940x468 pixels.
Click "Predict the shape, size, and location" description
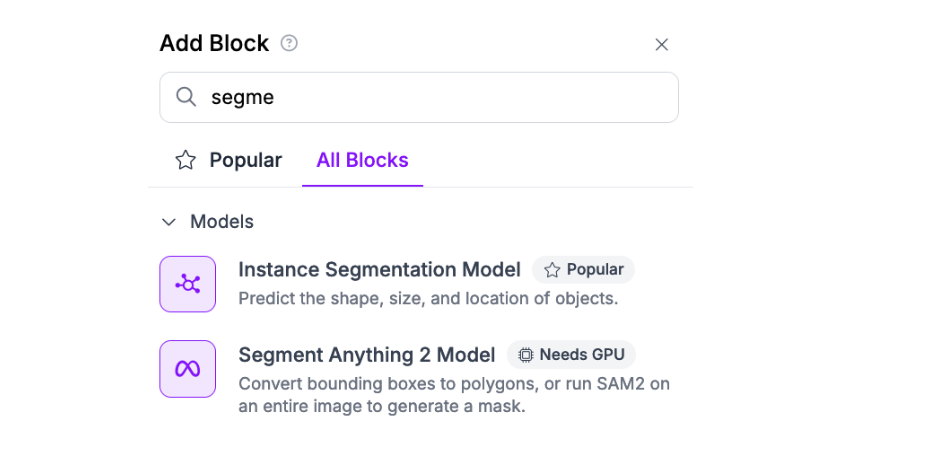click(428, 298)
